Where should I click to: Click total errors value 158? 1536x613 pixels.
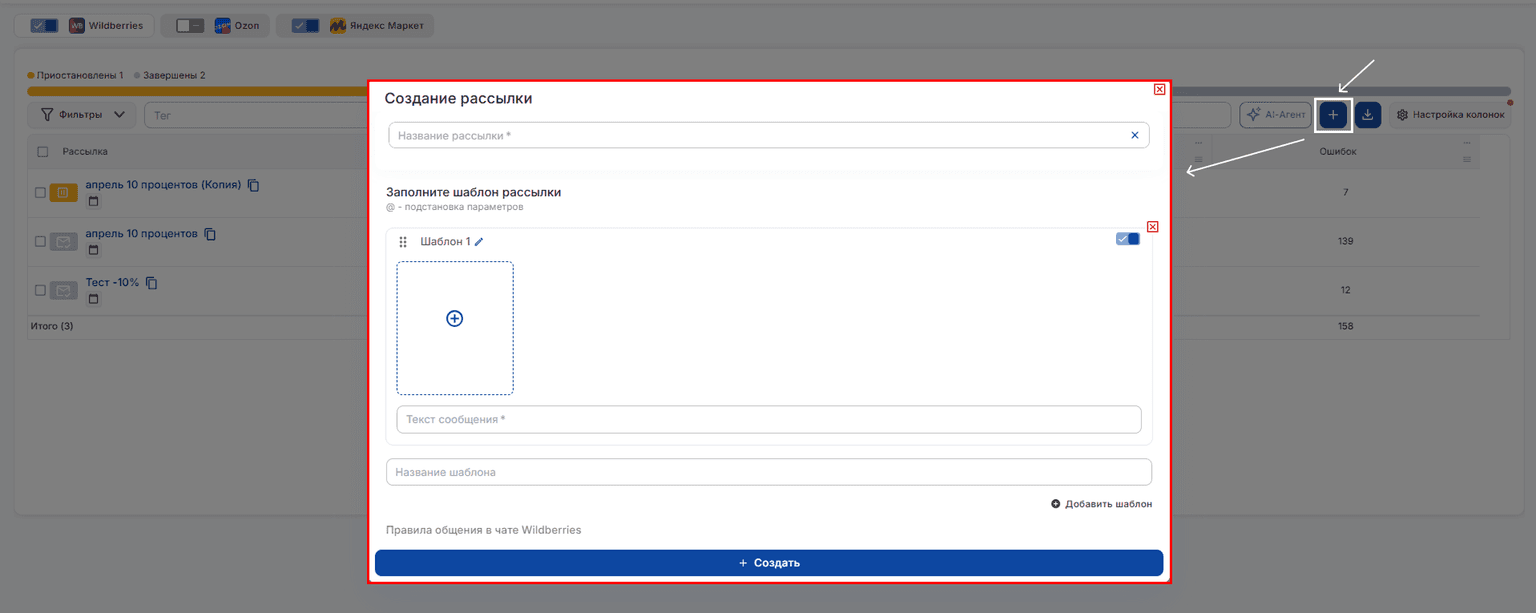1345,327
